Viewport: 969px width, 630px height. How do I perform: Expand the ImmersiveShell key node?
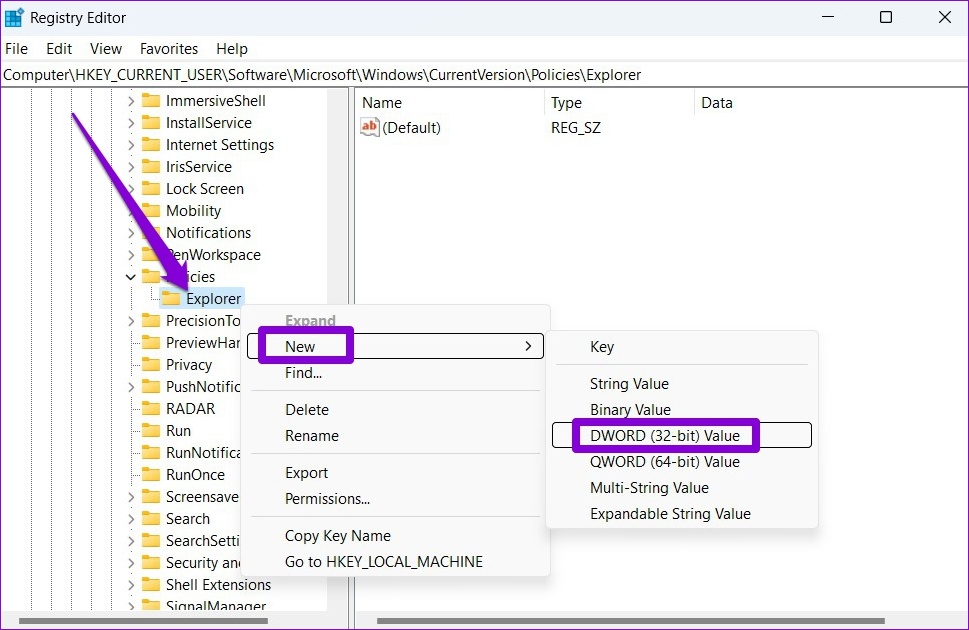pos(131,101)
